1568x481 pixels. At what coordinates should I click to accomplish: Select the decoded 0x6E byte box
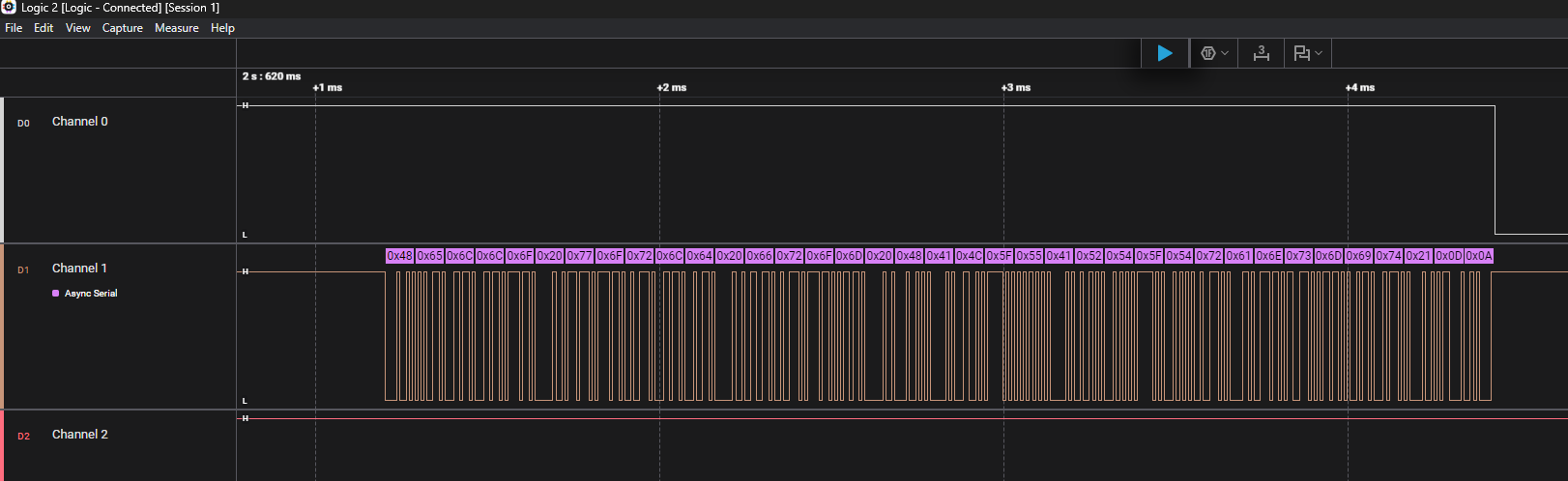coord(1269,256)
